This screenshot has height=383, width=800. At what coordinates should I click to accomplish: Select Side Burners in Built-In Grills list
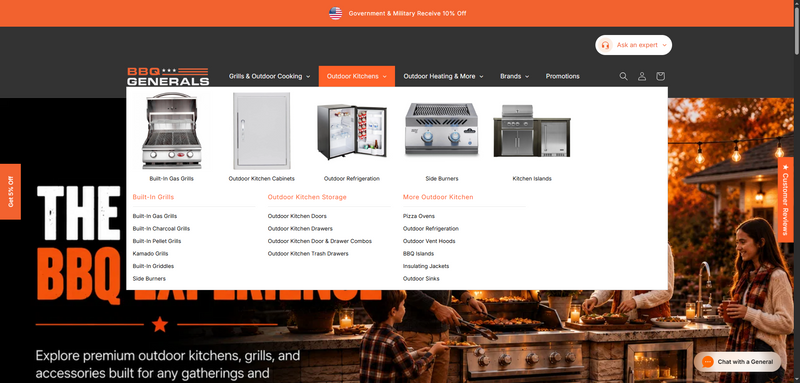tap(149, 279)
